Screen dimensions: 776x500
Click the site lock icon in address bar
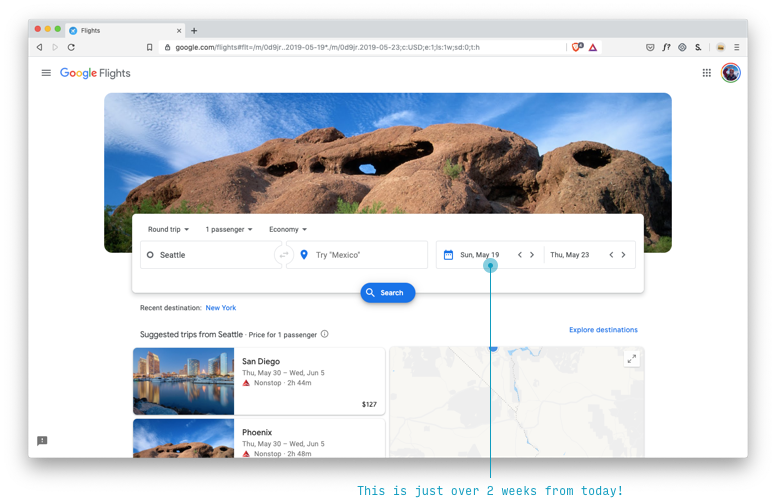(x=167, y=47)
